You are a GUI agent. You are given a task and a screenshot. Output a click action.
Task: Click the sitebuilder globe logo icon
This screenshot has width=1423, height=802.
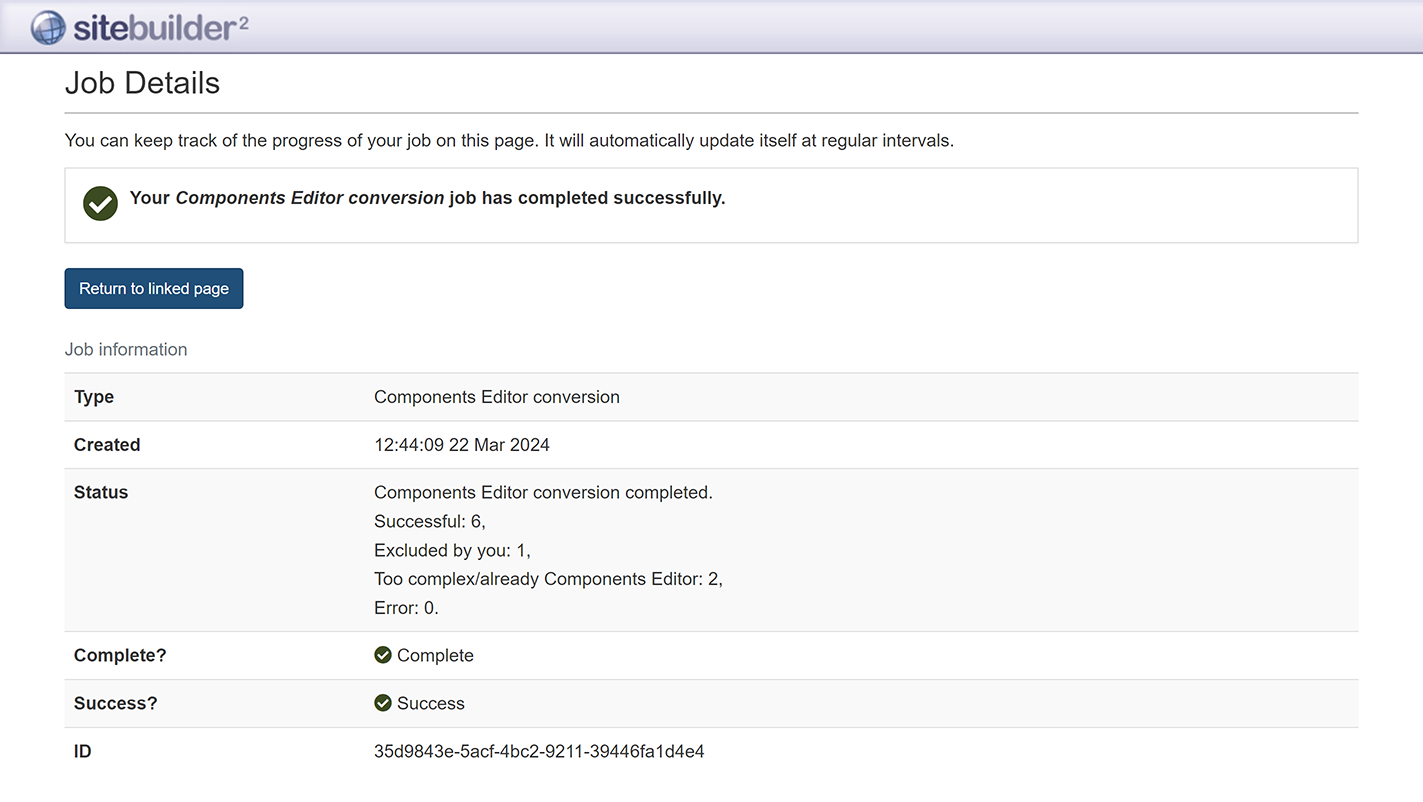point(48,28)
